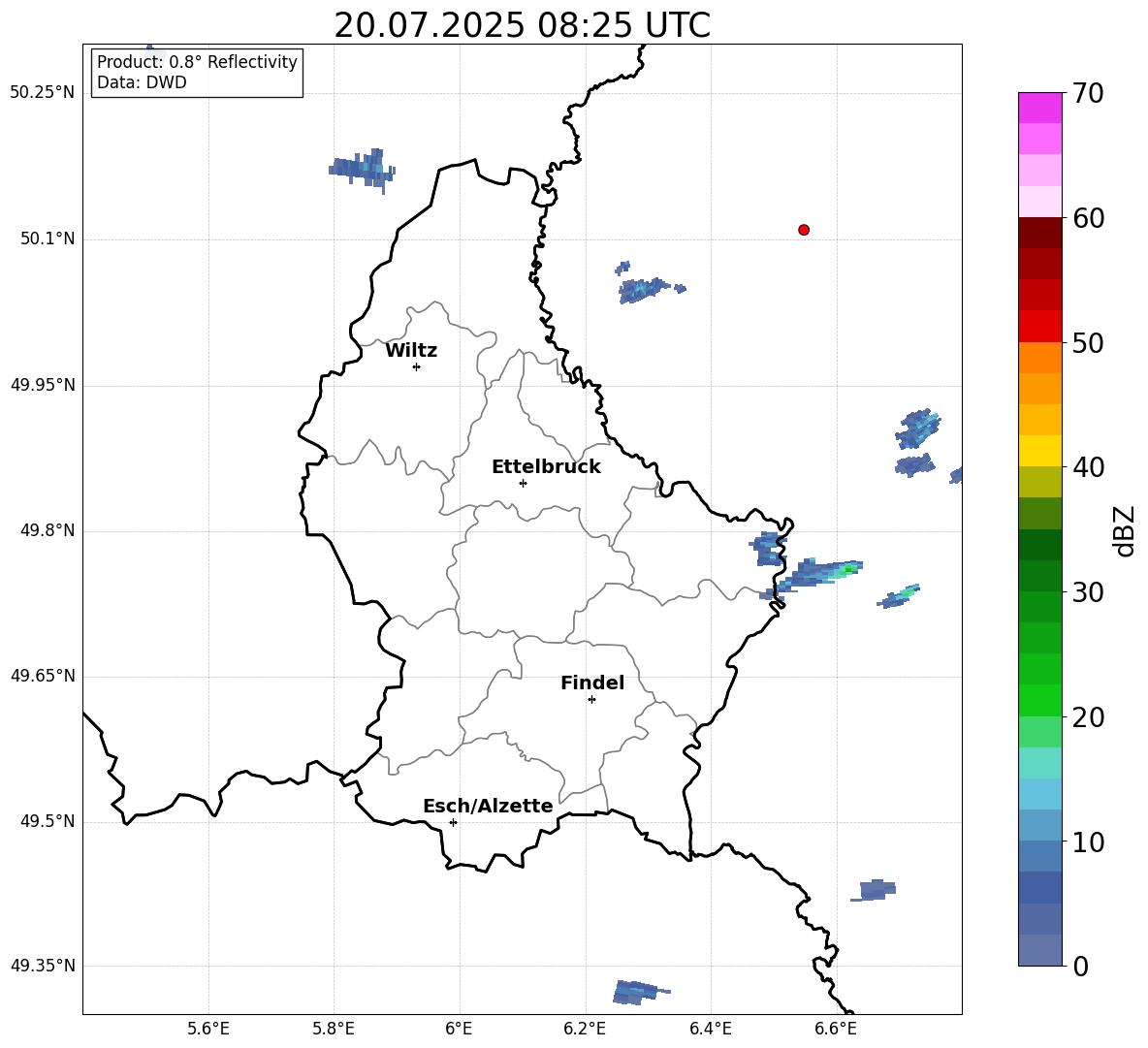Click the 5.6°E longitude label
Viewport: 1148px width, 1048px height.
click(208, 1029)
